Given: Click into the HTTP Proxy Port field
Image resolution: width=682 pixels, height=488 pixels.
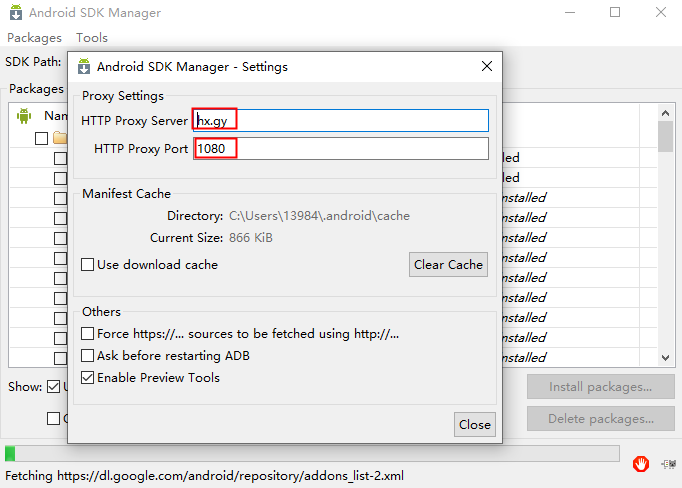Looking at the screenshot, I should point(341,149).
